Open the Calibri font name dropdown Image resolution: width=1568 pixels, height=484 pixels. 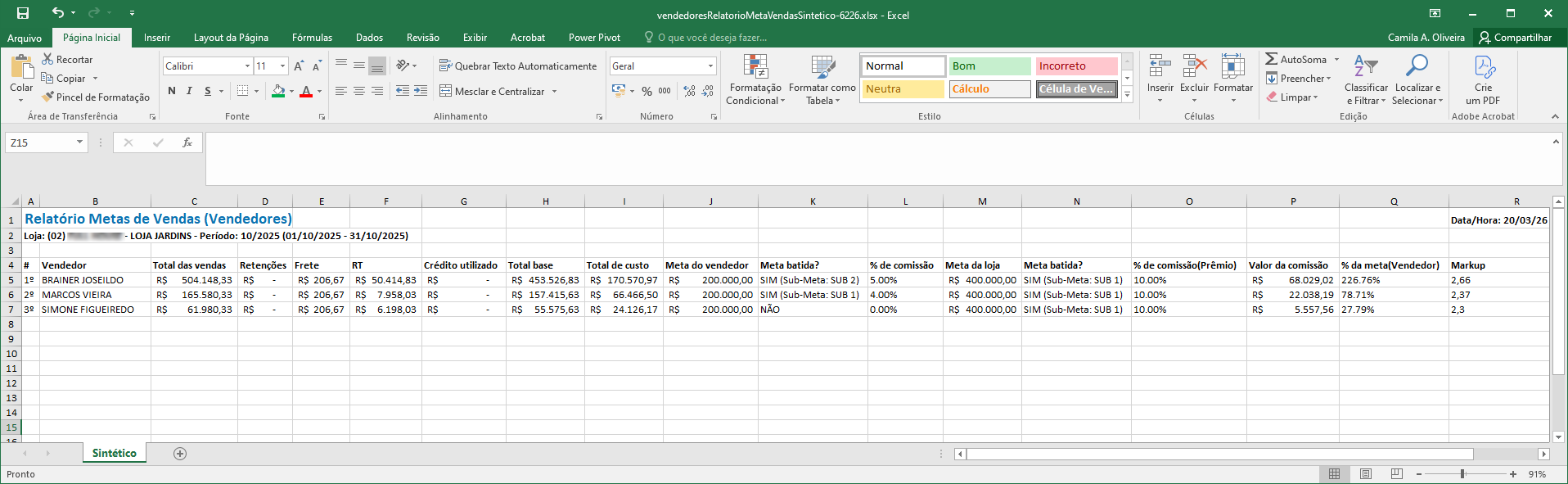247,66
